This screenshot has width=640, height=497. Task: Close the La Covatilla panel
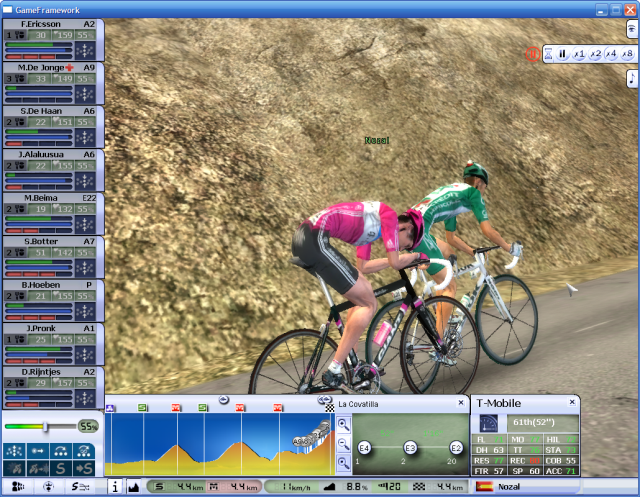[462, 404]
